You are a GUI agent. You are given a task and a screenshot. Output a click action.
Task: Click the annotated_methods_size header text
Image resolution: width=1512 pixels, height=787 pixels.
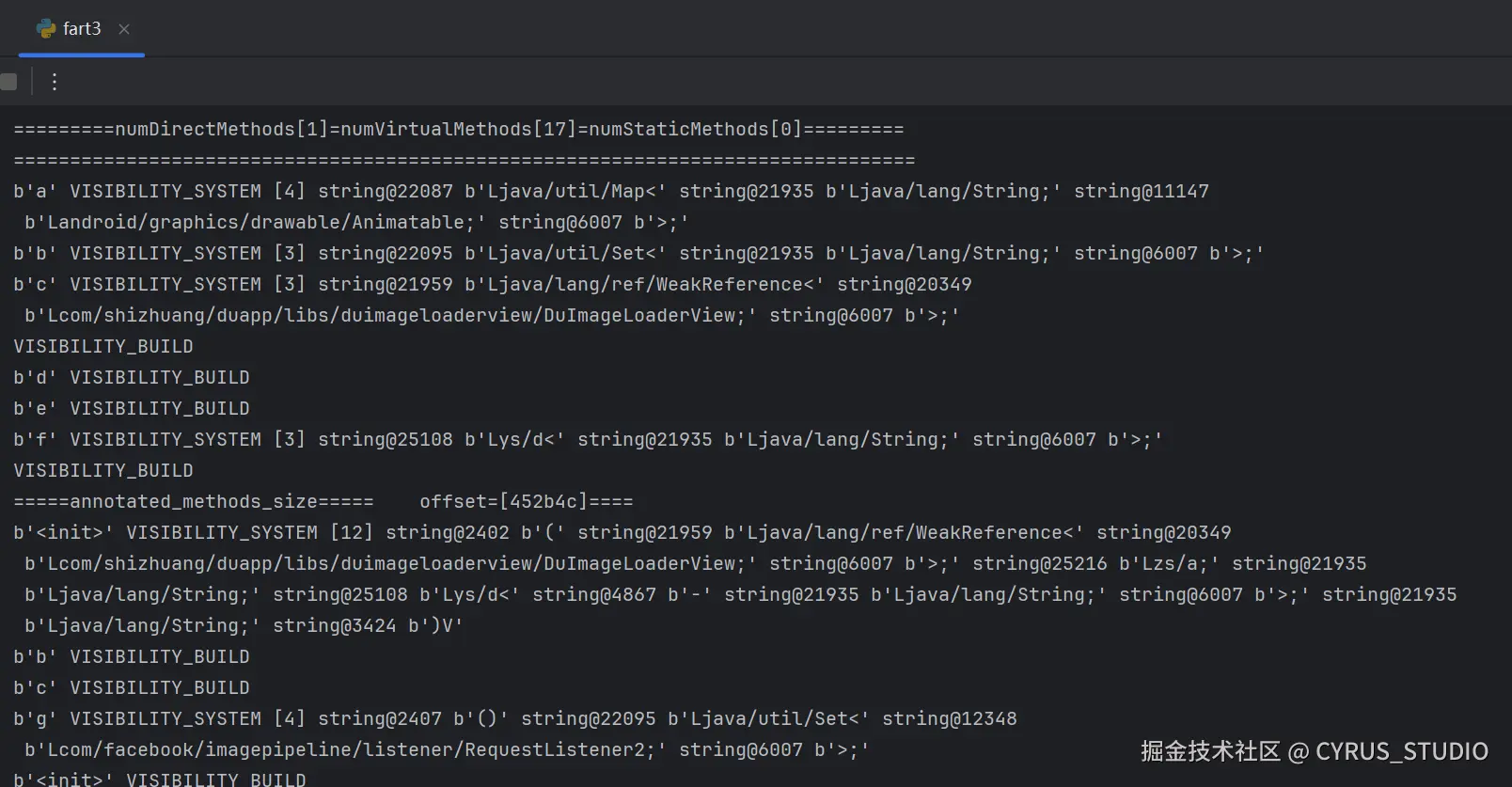194,502
